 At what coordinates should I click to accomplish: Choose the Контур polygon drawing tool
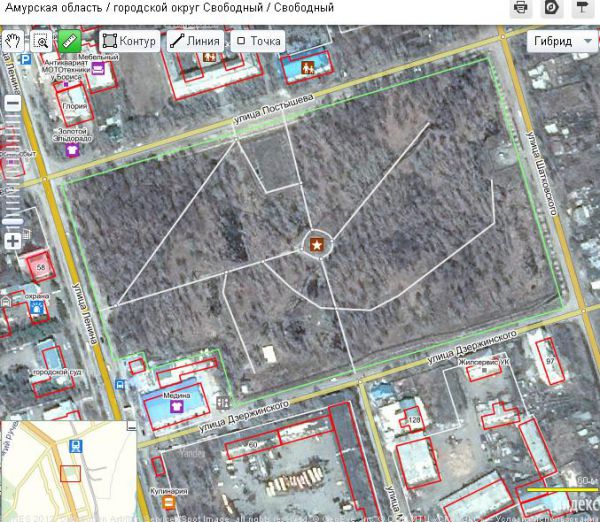(x=129, y=42)
